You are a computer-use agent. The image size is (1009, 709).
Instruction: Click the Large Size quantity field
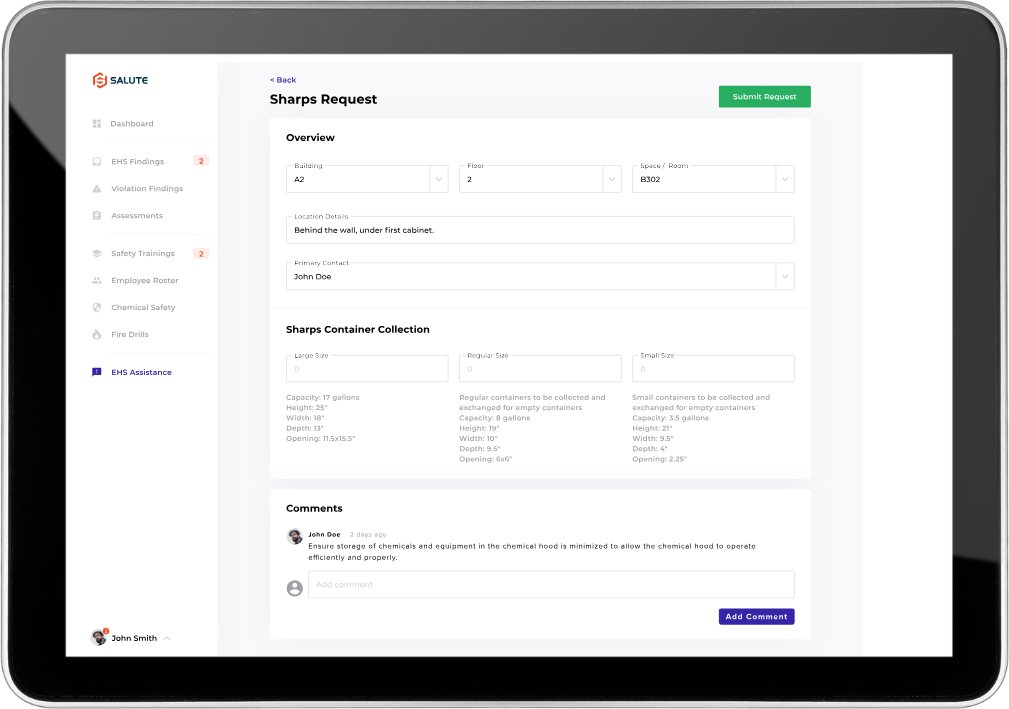click(367, 369)
